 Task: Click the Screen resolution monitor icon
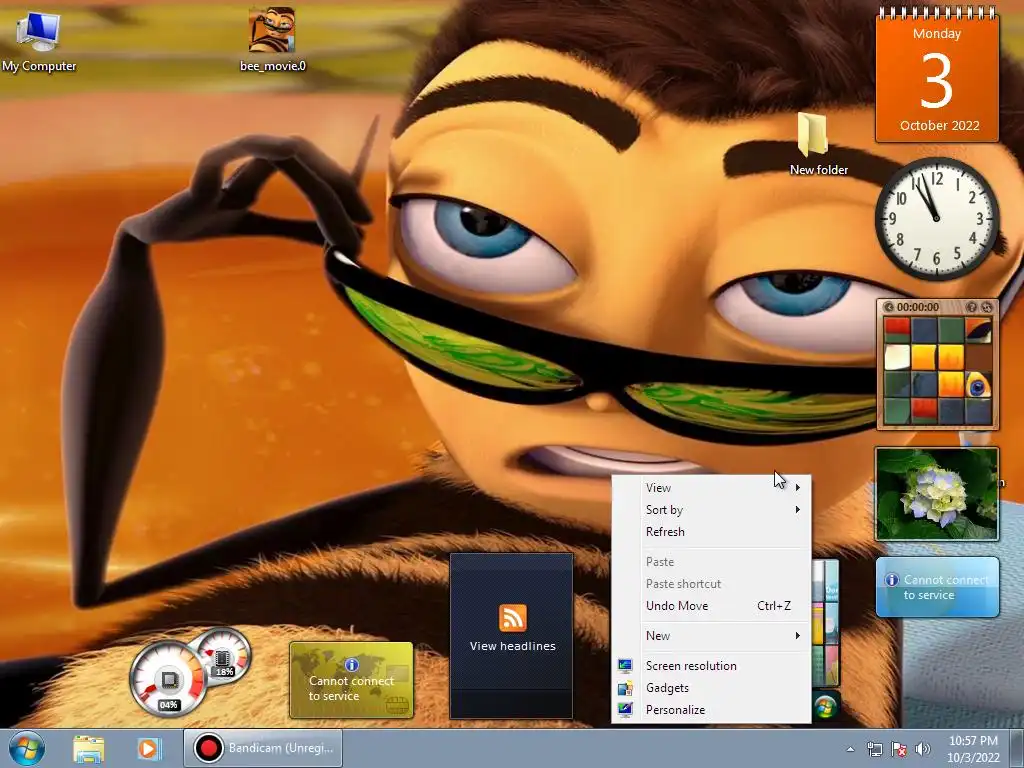(x=625, y=665)
